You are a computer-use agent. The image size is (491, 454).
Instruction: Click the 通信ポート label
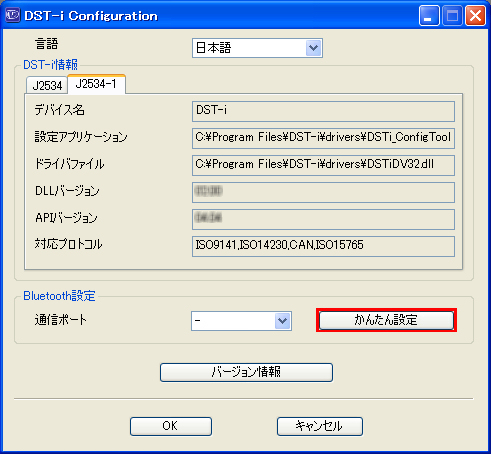coord(61,320)
